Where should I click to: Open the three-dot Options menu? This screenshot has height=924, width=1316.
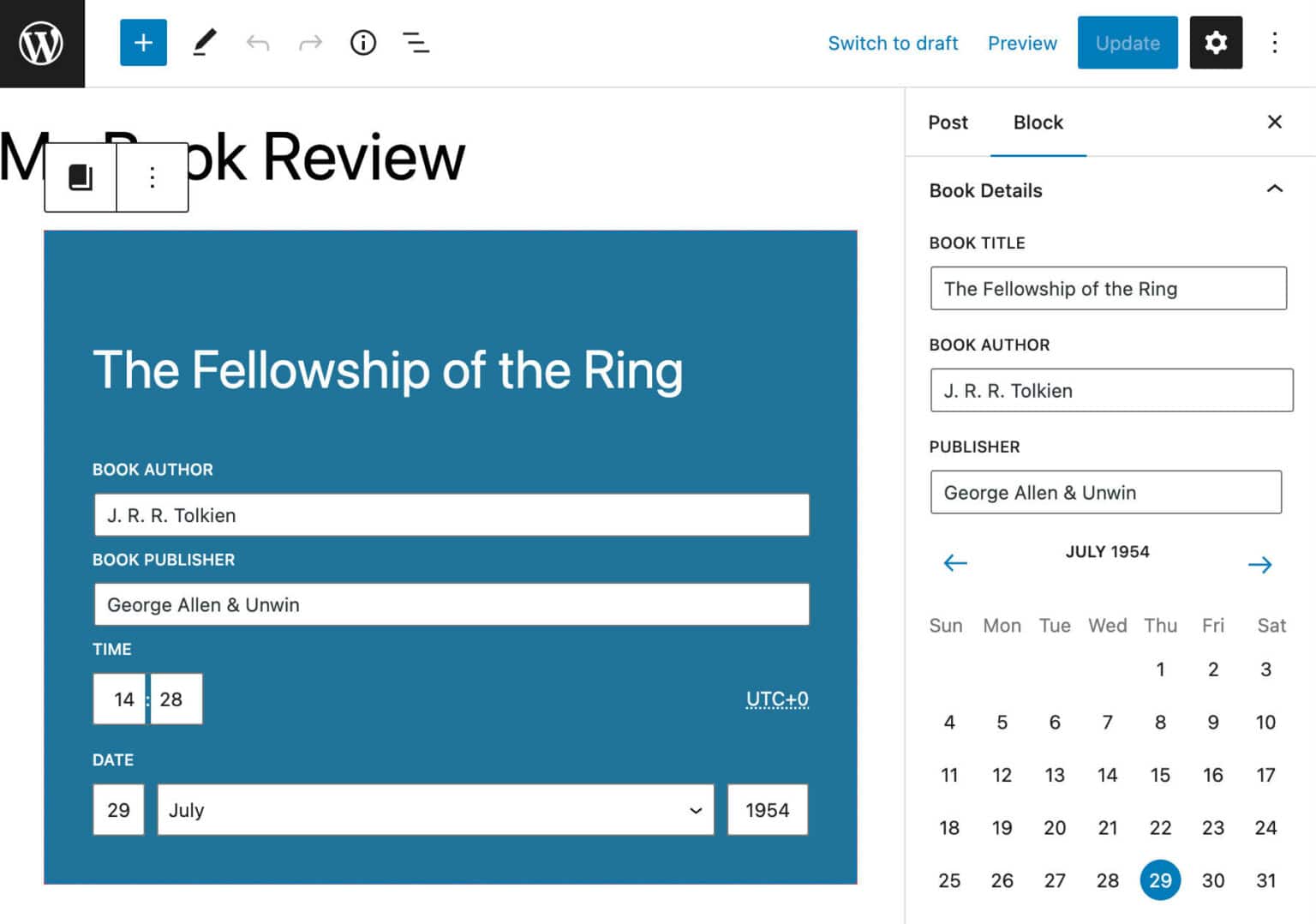[x=1275, y=42]
